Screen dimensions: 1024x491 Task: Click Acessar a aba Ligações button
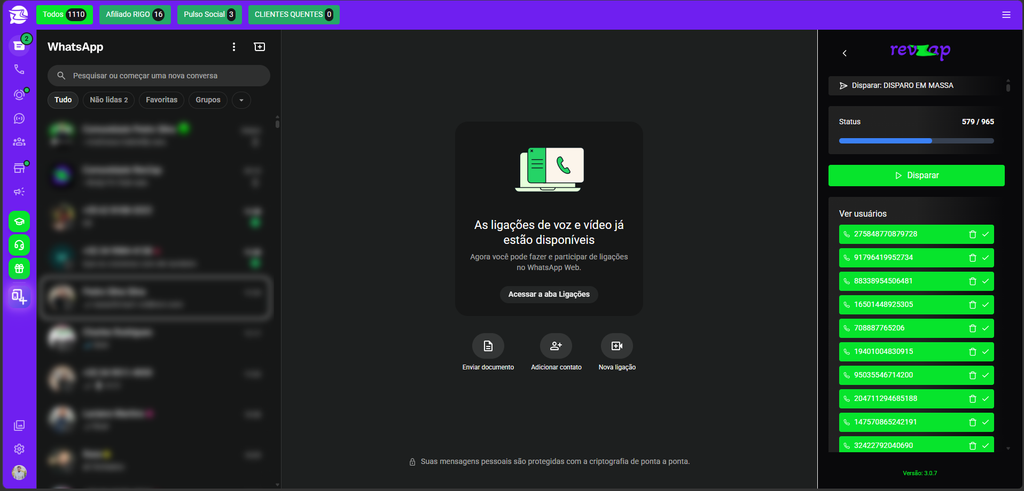pyautogui.click(x=549, y=294)
